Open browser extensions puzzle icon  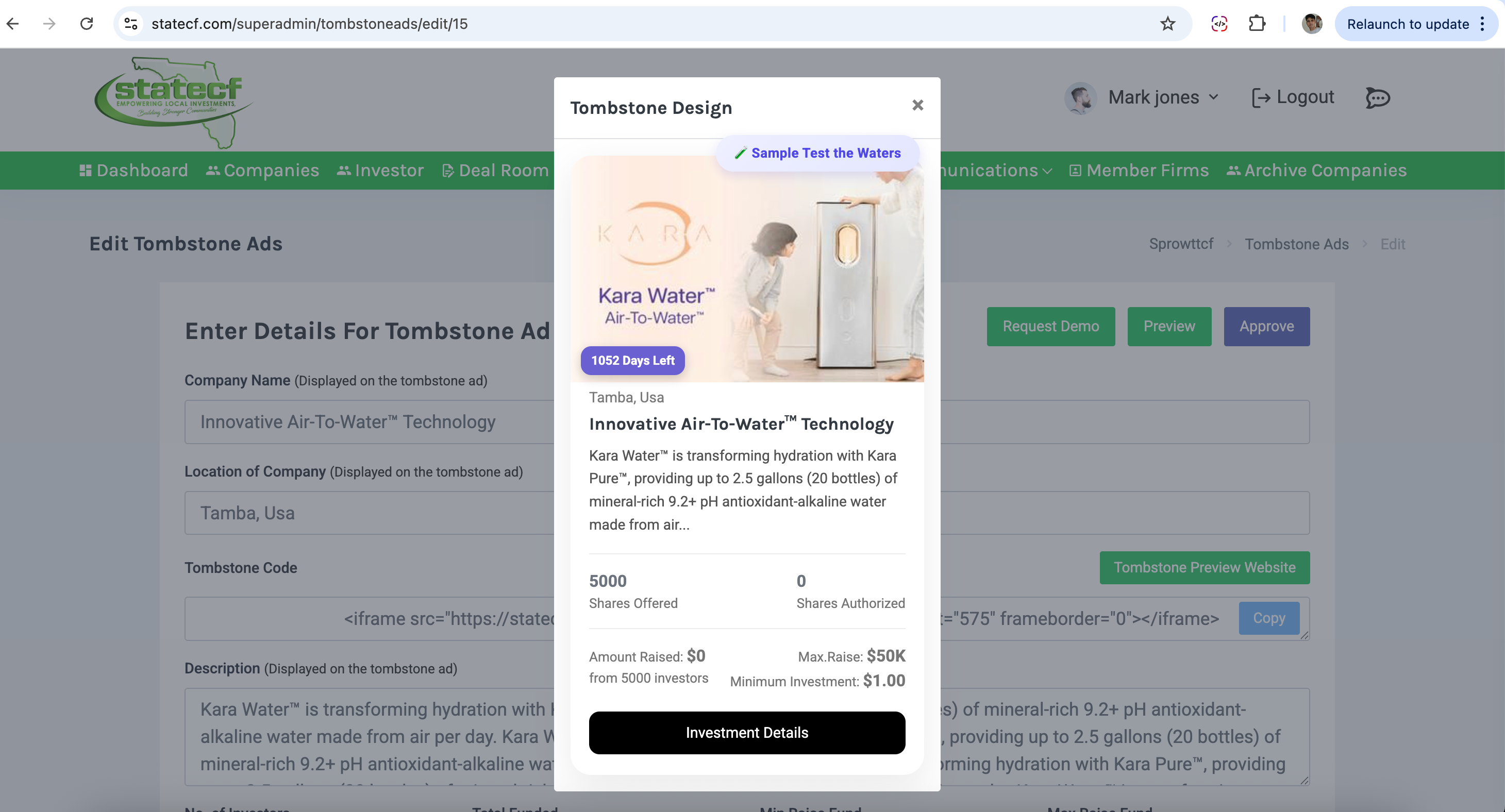point(1257,24)
